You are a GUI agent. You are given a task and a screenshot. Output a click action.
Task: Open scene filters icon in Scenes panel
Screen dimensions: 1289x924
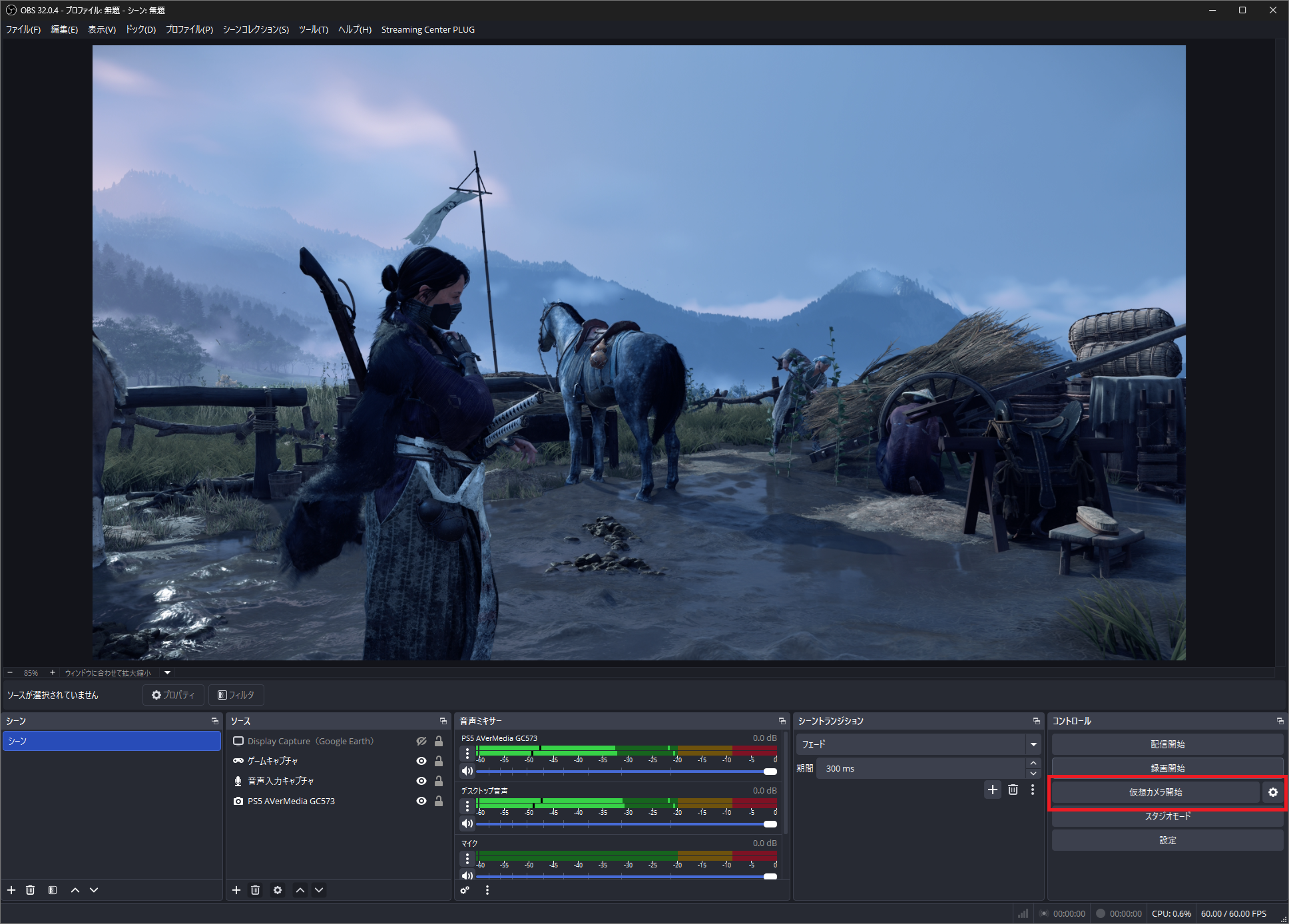click(53, 890)
